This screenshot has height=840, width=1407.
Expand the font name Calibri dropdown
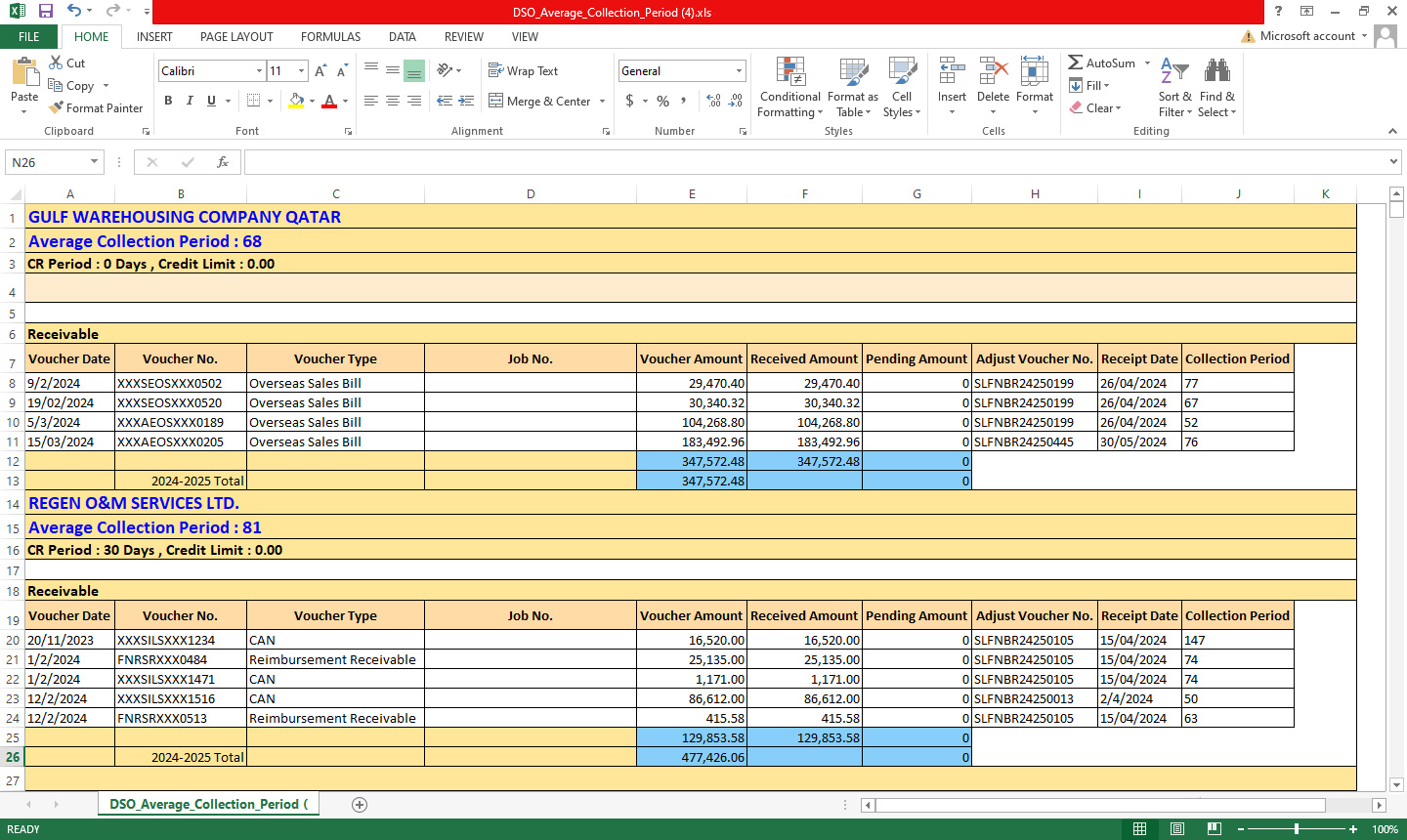[x=259, y=71]
